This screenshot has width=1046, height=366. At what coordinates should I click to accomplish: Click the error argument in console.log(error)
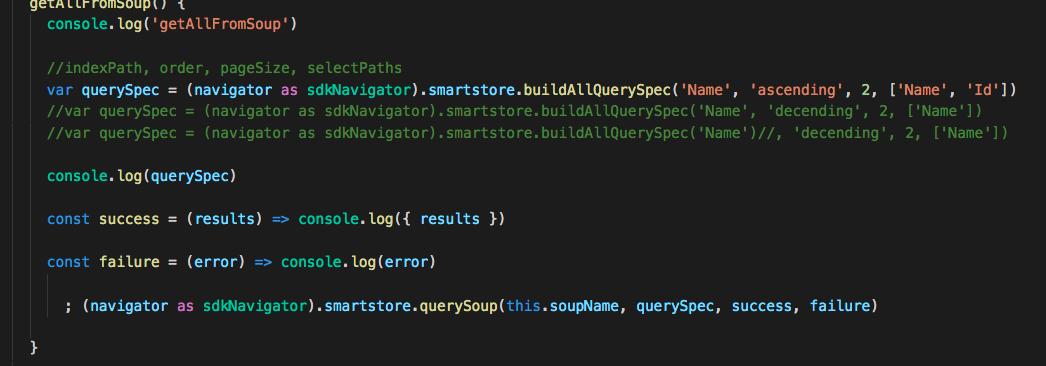point(407,263)
